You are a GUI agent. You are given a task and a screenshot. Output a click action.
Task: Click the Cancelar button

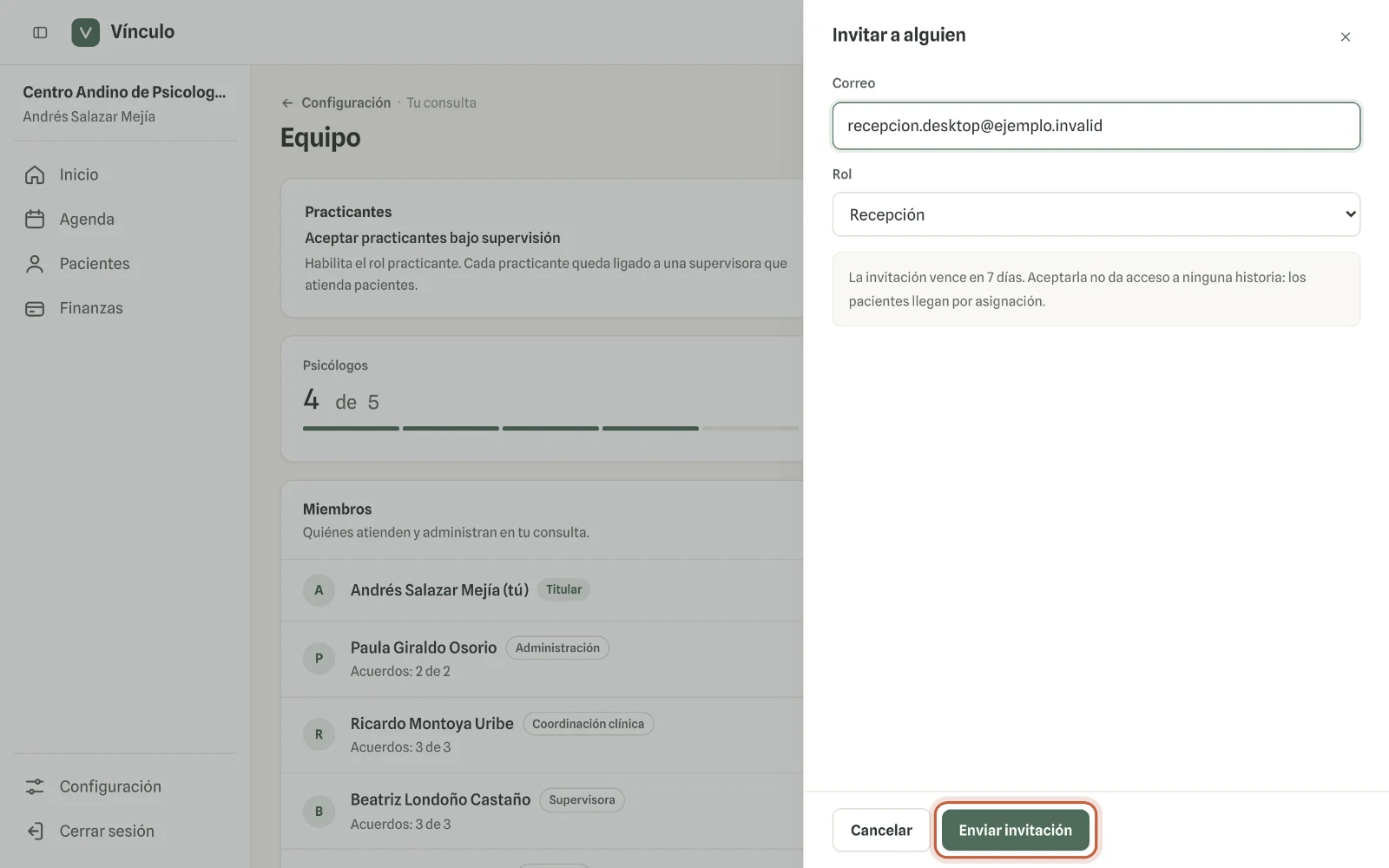coord(881,831)
